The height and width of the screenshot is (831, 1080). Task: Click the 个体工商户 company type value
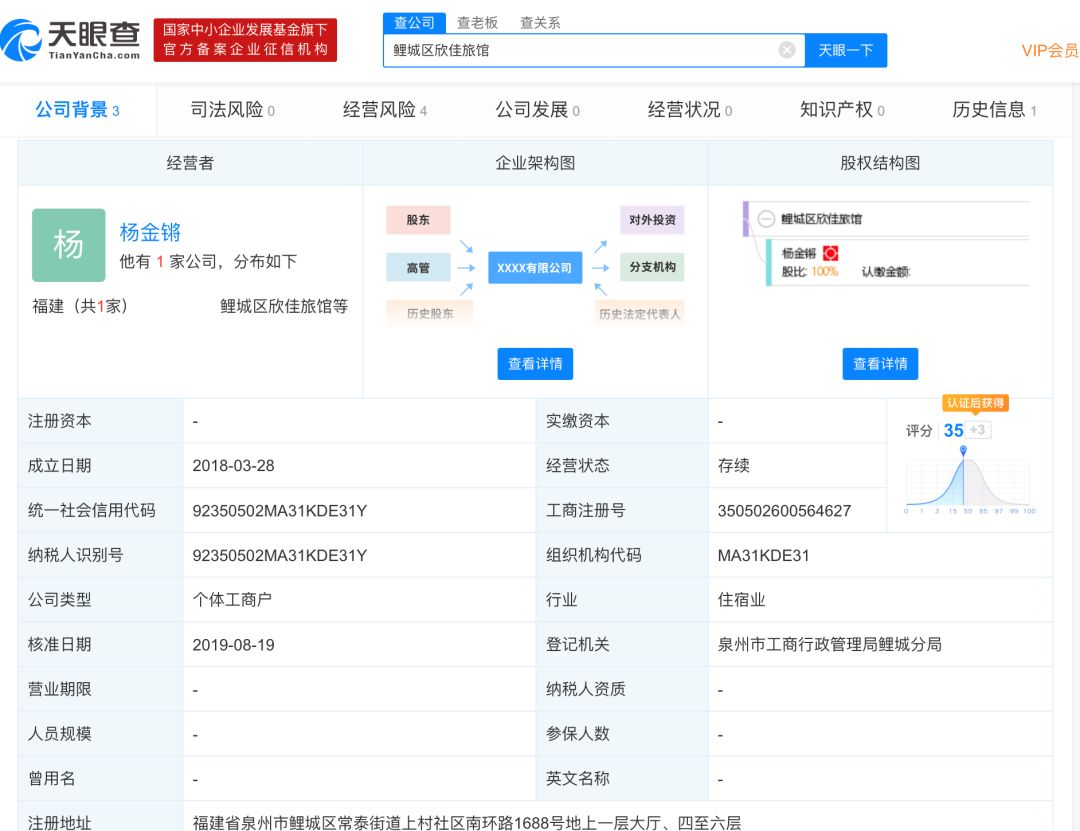(232, 599)
